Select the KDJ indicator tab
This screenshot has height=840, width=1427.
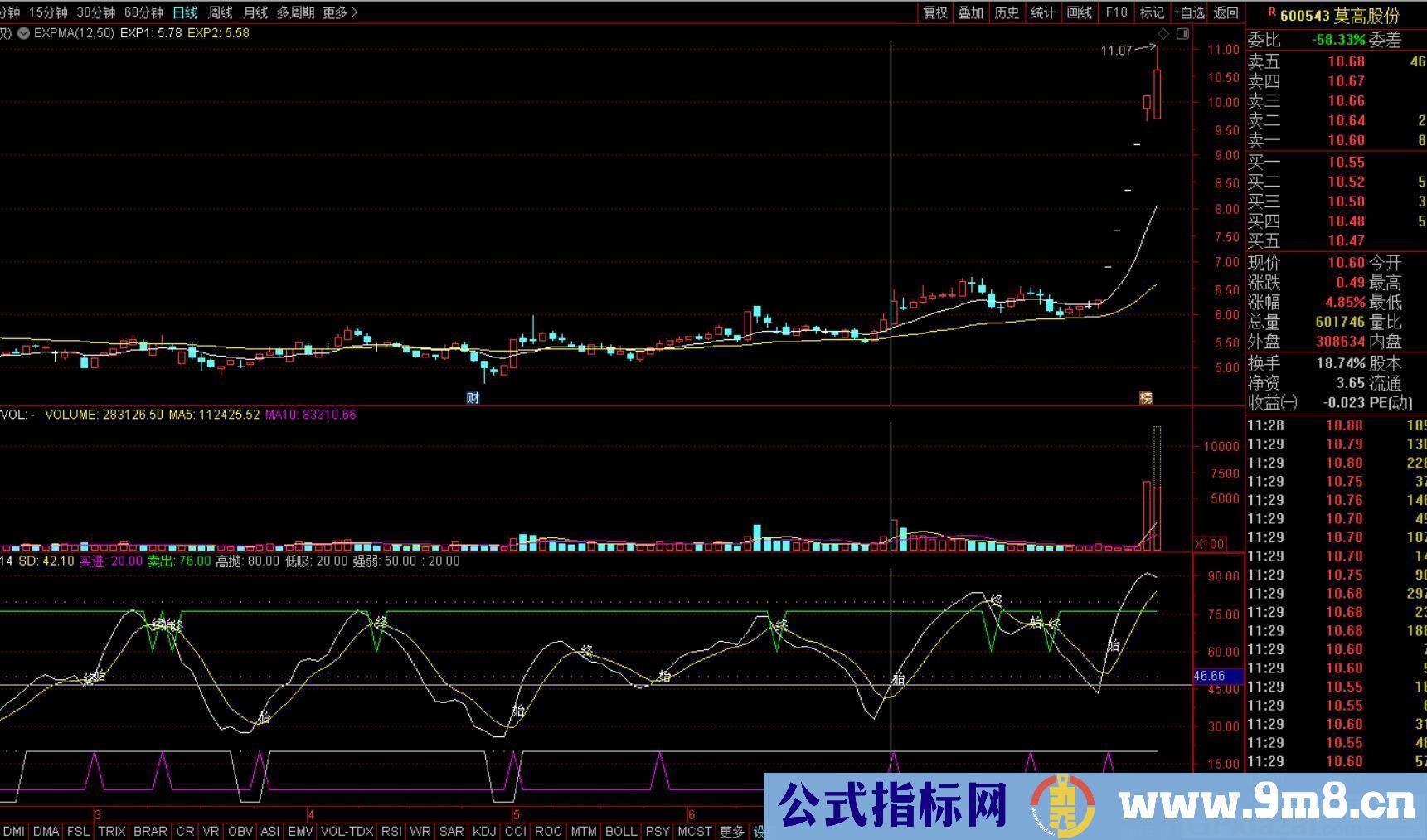pyautogui.click(x=483, y=831)
